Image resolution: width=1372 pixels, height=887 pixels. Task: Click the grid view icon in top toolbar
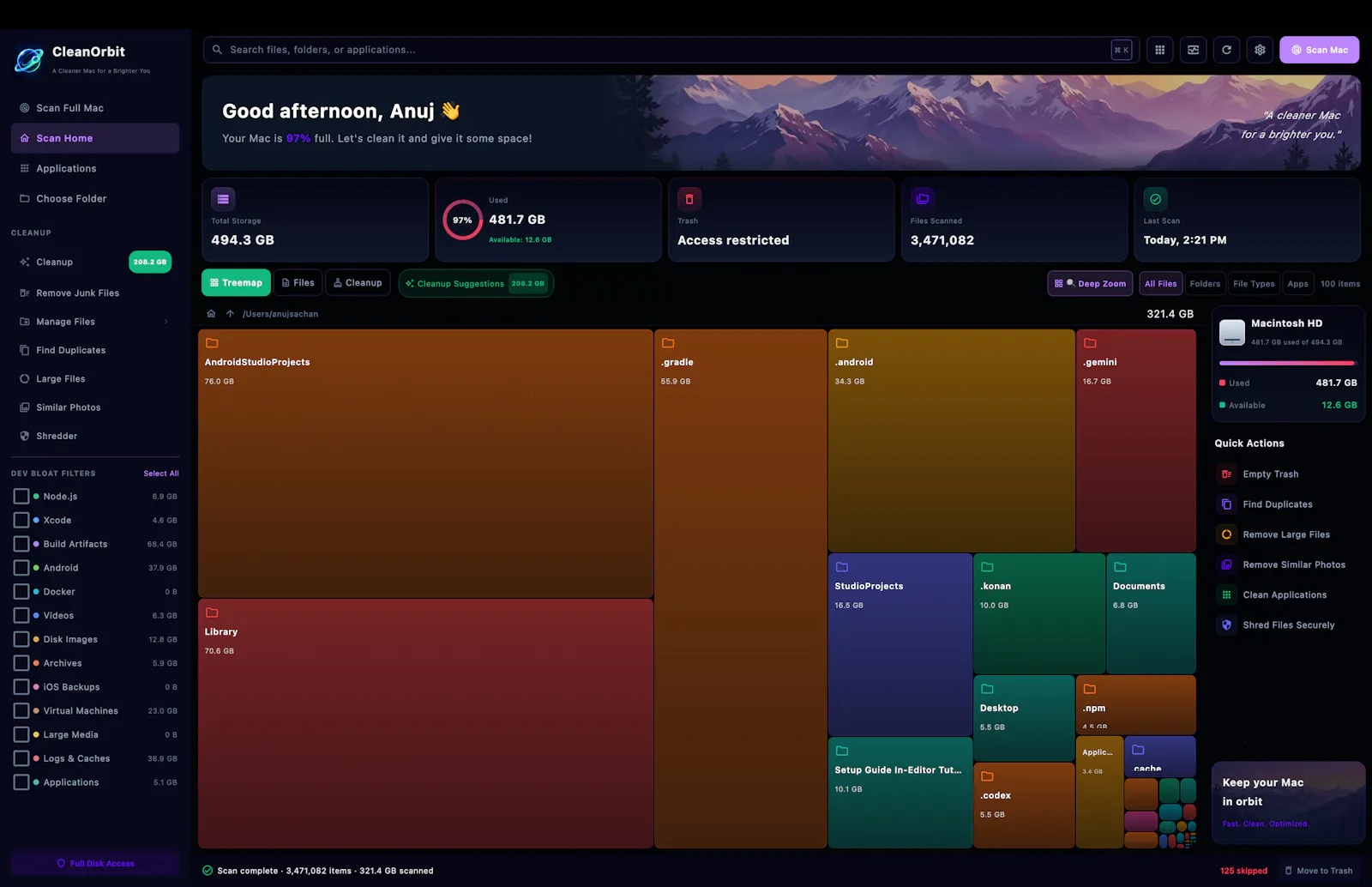click(x=1159, y=50)
